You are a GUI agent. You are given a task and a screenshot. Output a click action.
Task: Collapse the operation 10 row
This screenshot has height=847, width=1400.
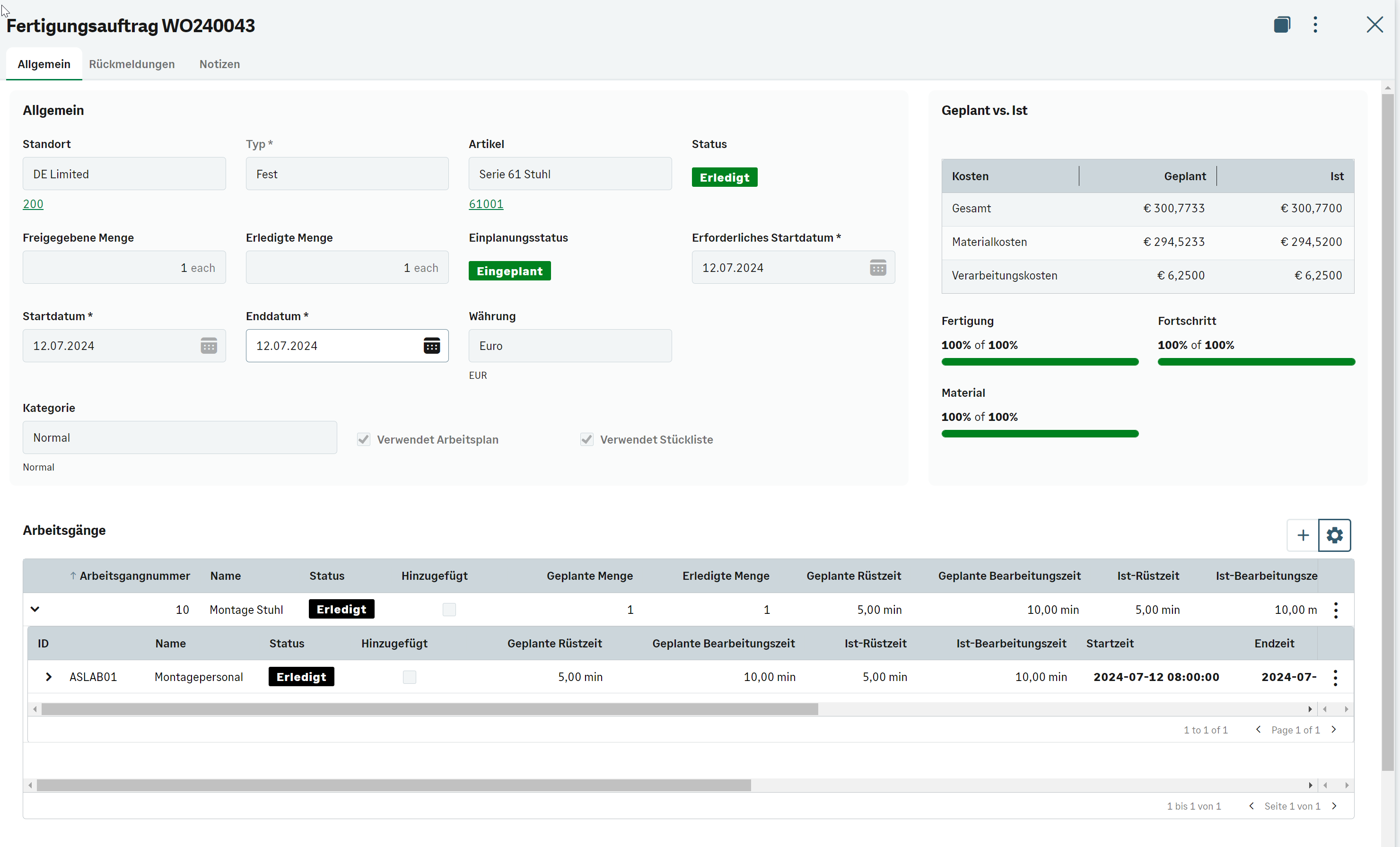pos(35,609)
